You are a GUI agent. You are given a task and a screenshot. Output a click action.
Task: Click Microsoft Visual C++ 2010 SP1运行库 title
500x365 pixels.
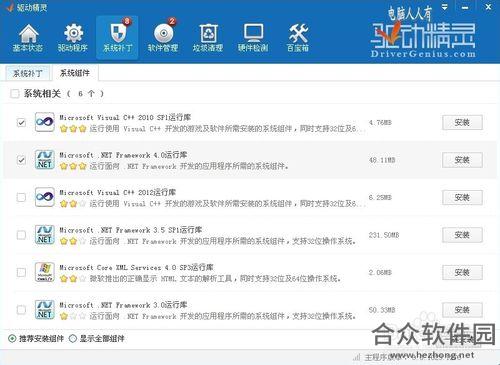click(x=125, y=117)
